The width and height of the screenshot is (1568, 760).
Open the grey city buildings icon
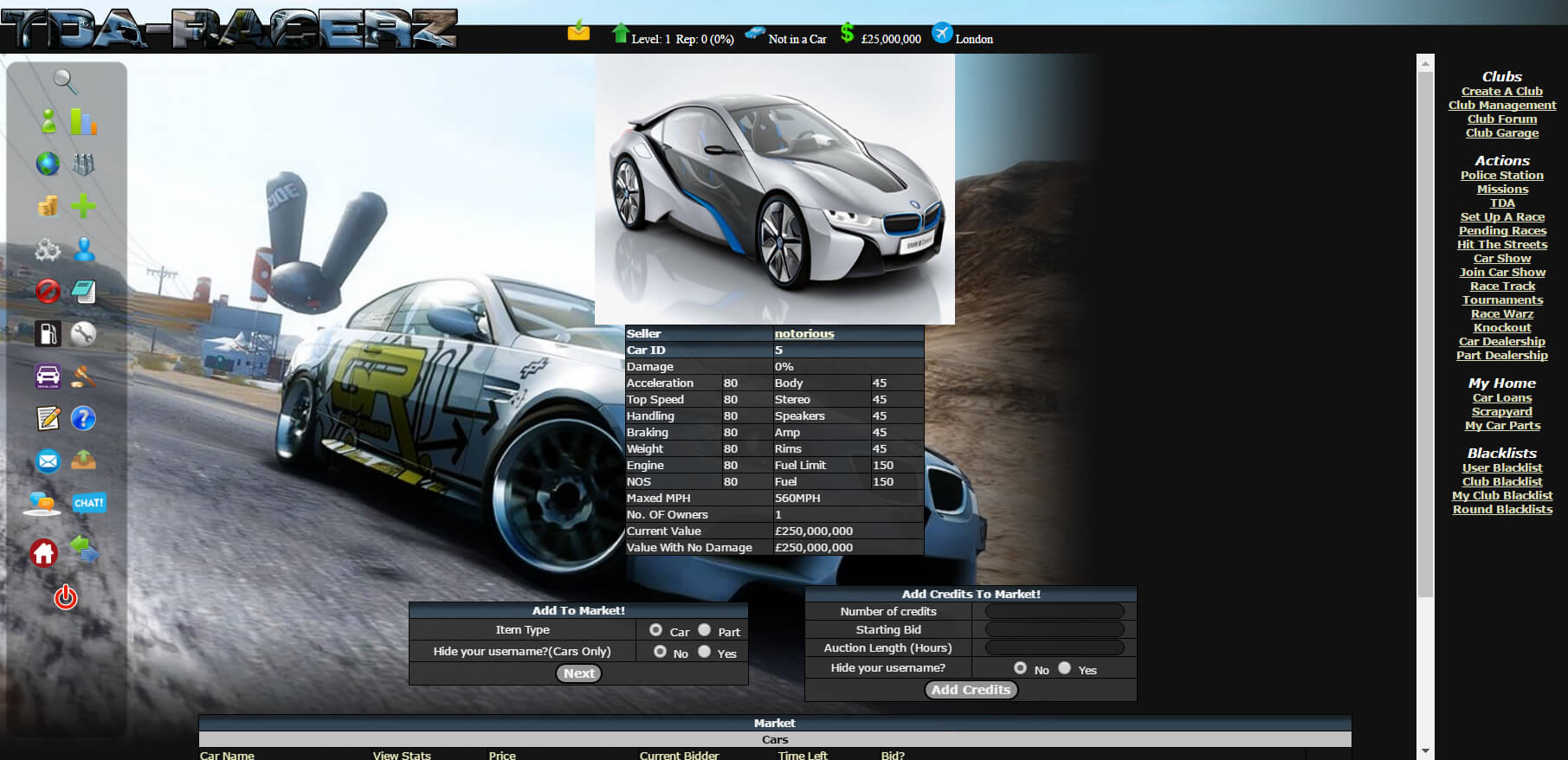(83, 164)
